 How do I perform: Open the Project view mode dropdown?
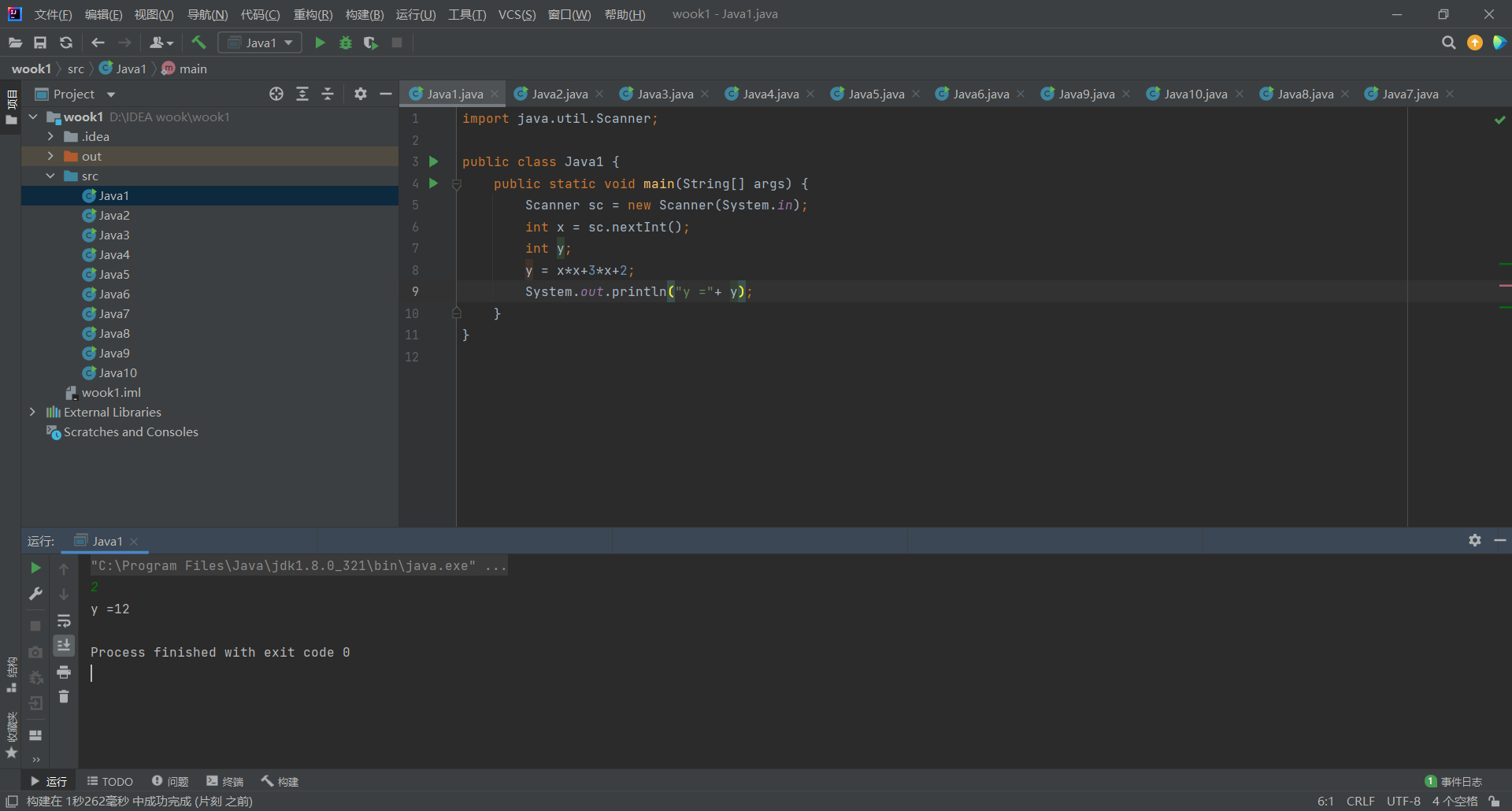tap(111, 94)
